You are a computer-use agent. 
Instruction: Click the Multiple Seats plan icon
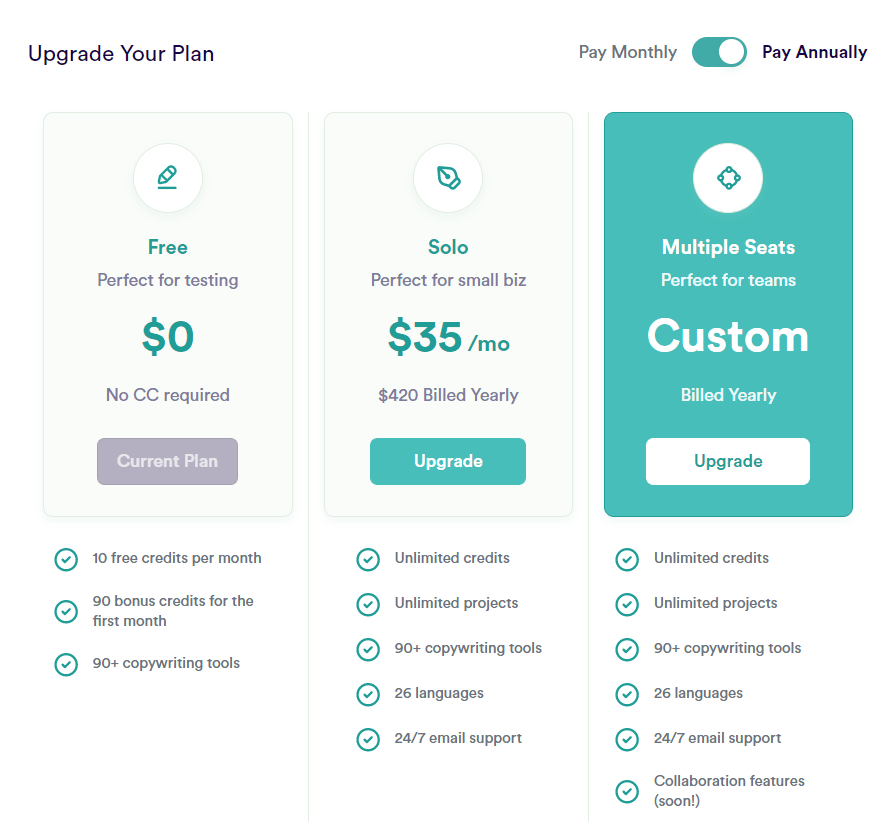728,178
